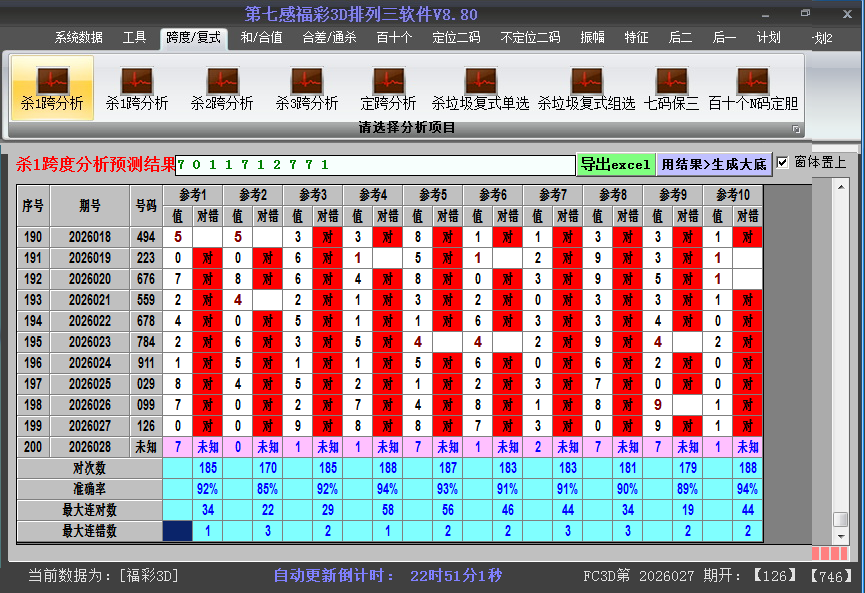865x593 pixels.
Task: Collapse the 请选择分析项目 panel
Action: [797, 128]
